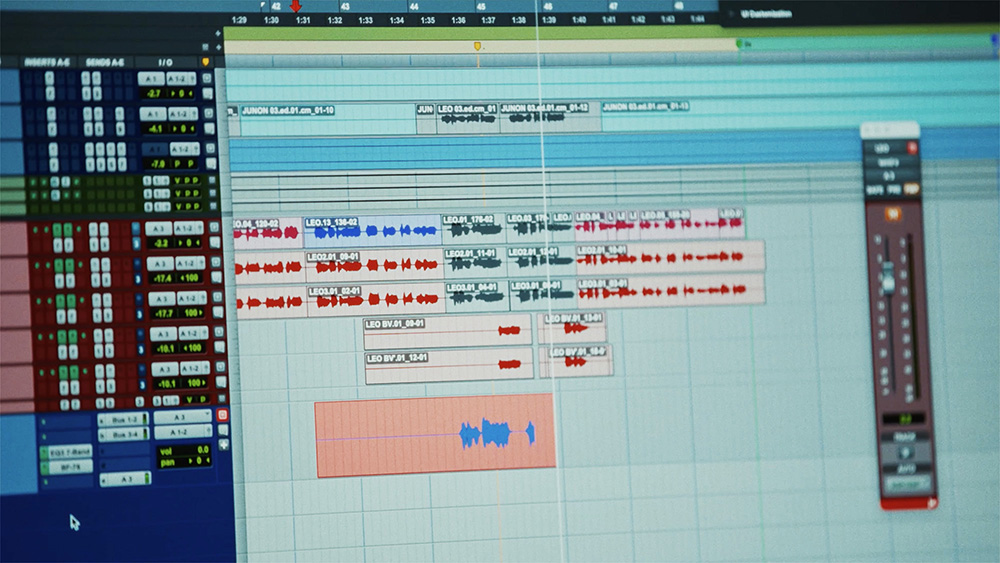
Task: Click track view icon on first A1 track
Action: [x=207, y=78]
